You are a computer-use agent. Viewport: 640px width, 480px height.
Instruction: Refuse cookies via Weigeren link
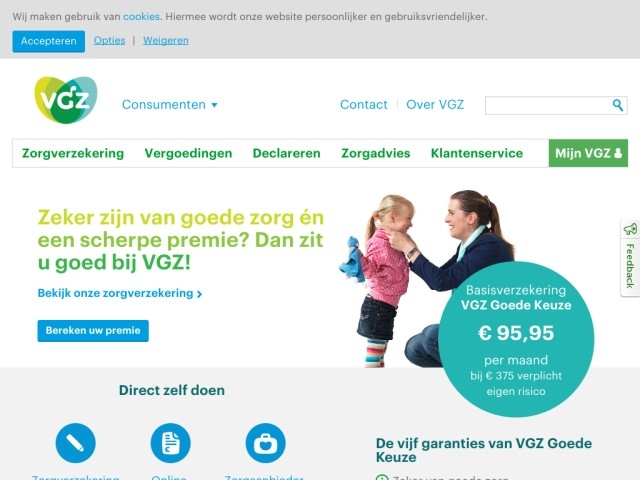pos(166,40)
